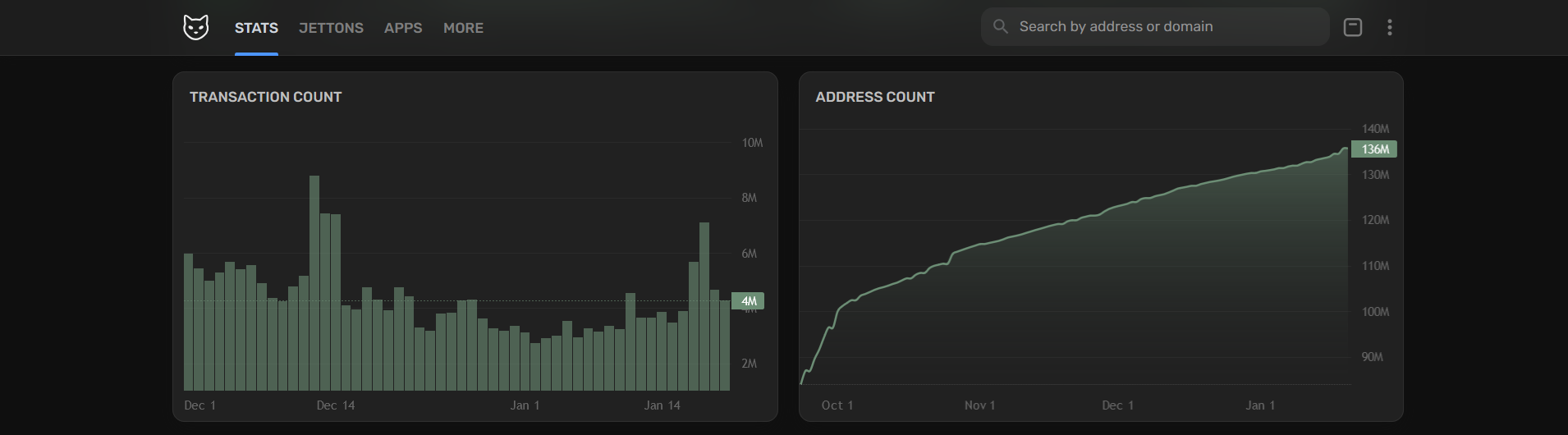Click the Oct 1 axis label
This screenshot has height=435, width=1568.
pyautogui.click(x=837, y=405)
